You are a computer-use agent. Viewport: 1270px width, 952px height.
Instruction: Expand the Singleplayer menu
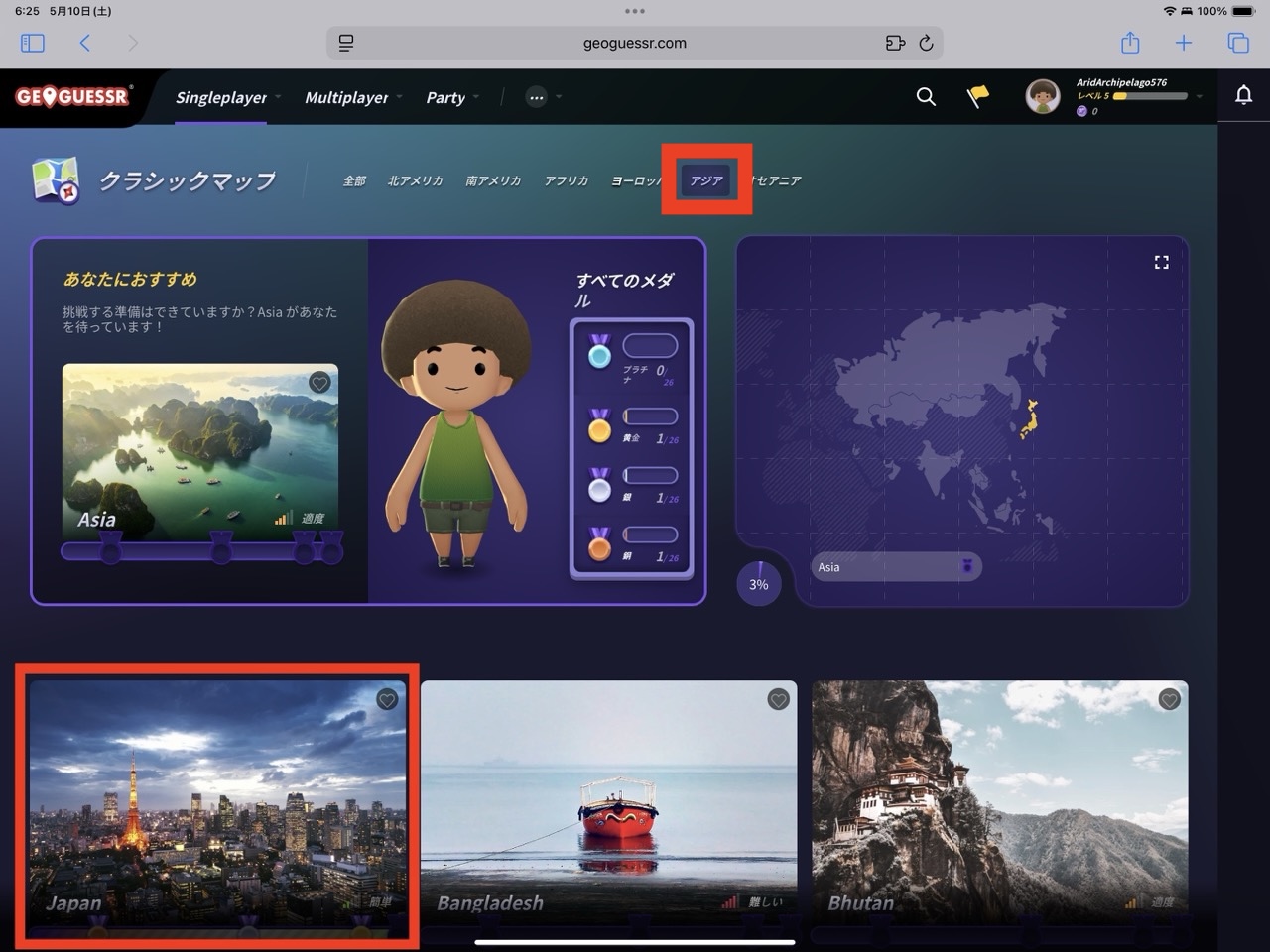coord(227,97)
